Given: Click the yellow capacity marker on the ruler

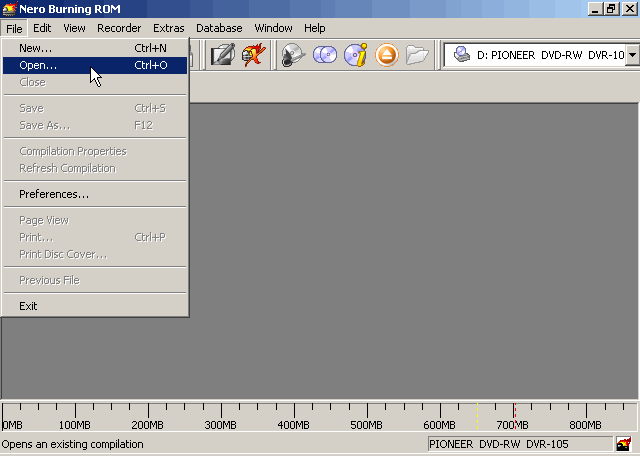Looking at the screenshot, I should click(477, 416).
